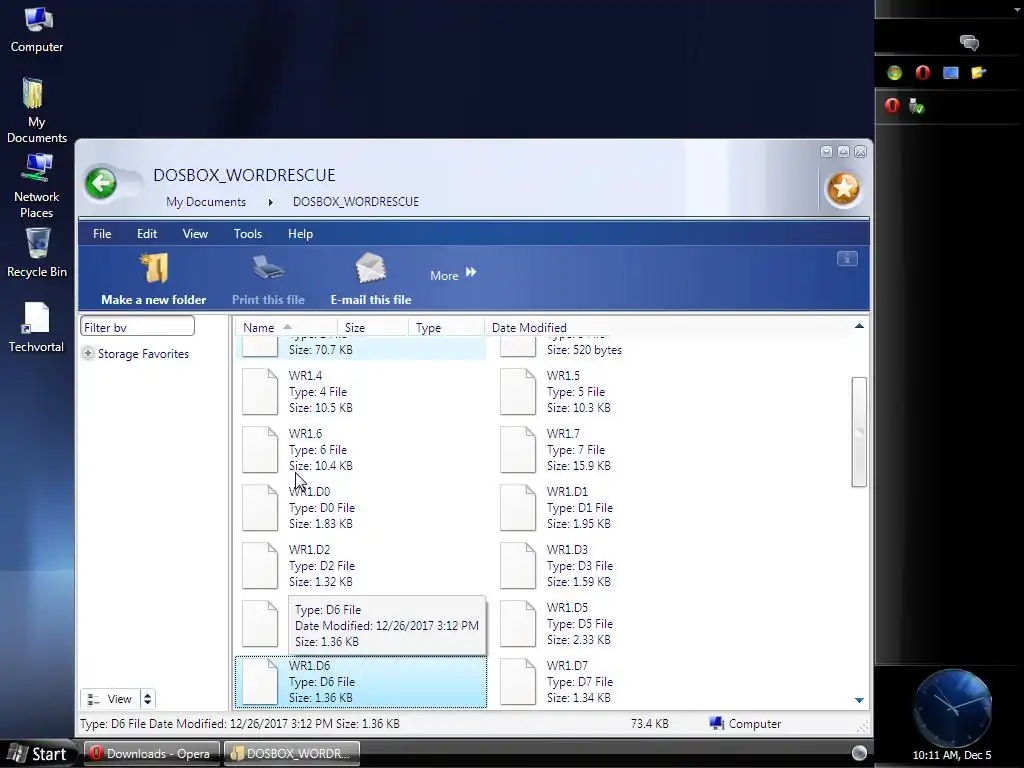Screen dimensions: 1024x768
Task: Toggle the info pane button
Action: click(x=847, y=259)
